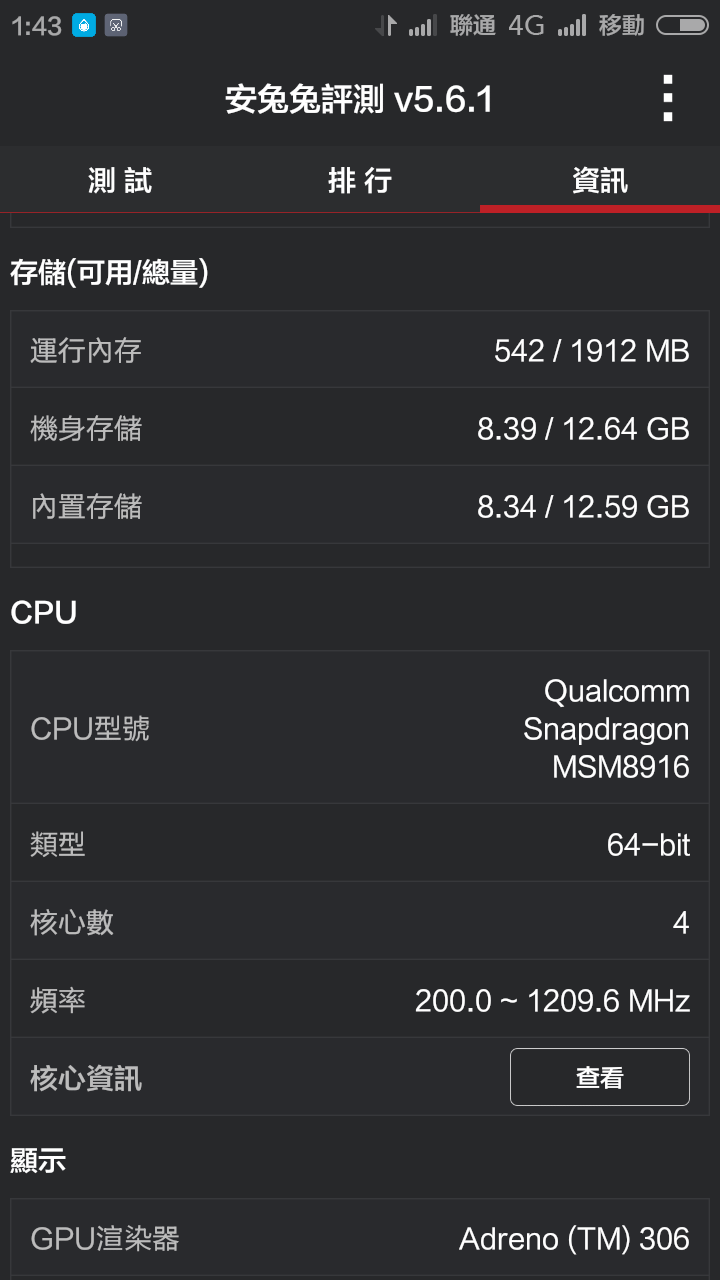Tap the 內置存儲 row
Viewport: 720px width, 1280px height.
[x=360, y=506]
